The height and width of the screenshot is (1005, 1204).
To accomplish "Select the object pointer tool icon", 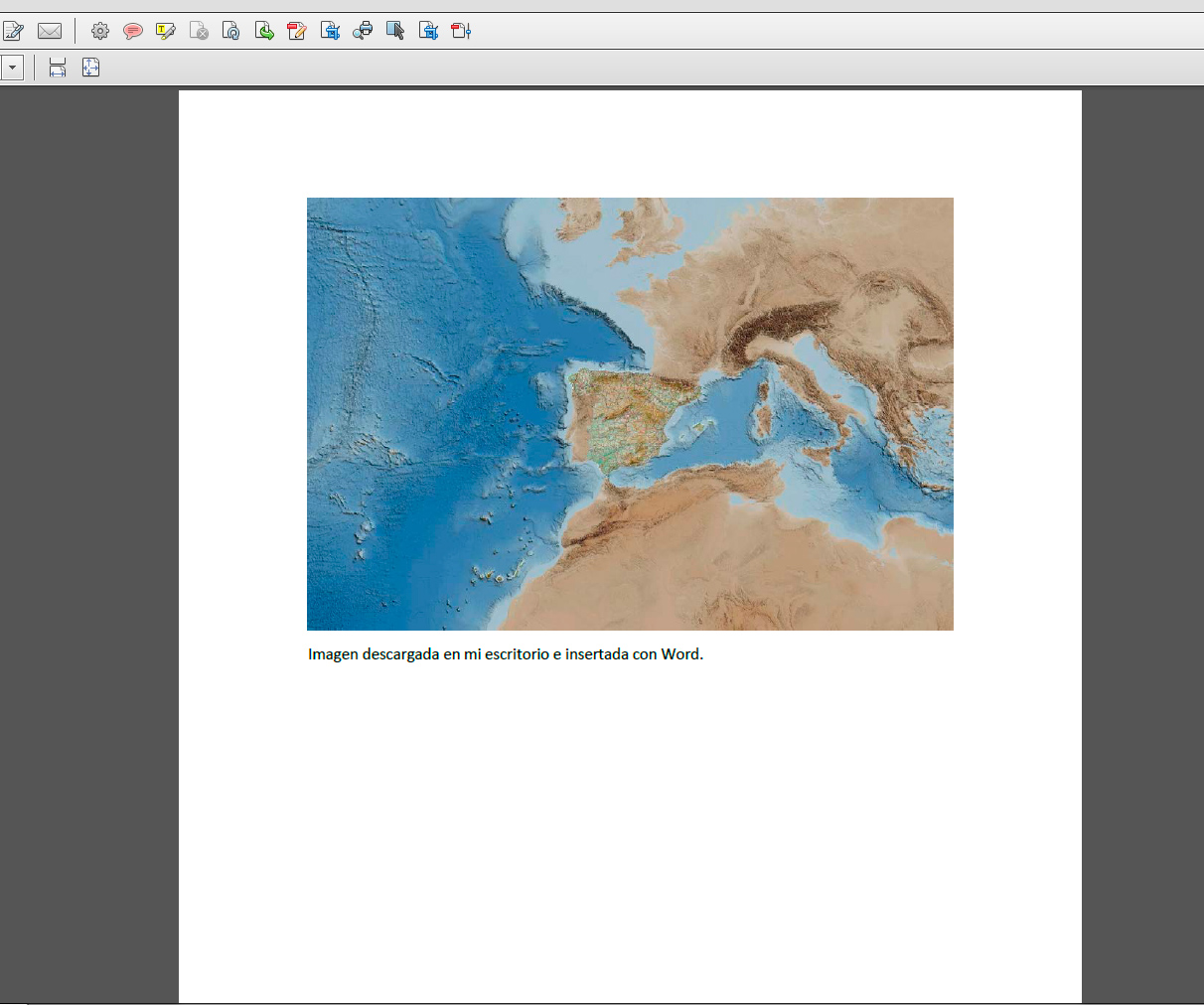I will pyautogui.click(x=395, y=31).
